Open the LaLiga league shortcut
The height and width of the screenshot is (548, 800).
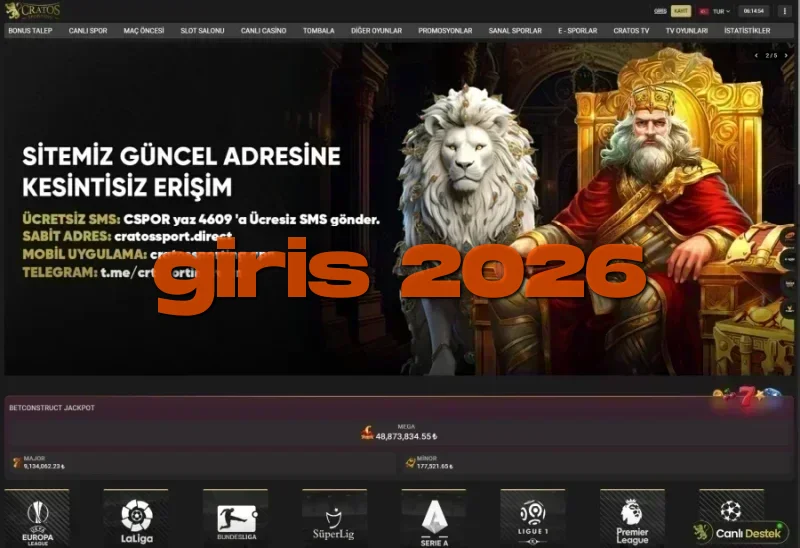(x=136, y=518)
